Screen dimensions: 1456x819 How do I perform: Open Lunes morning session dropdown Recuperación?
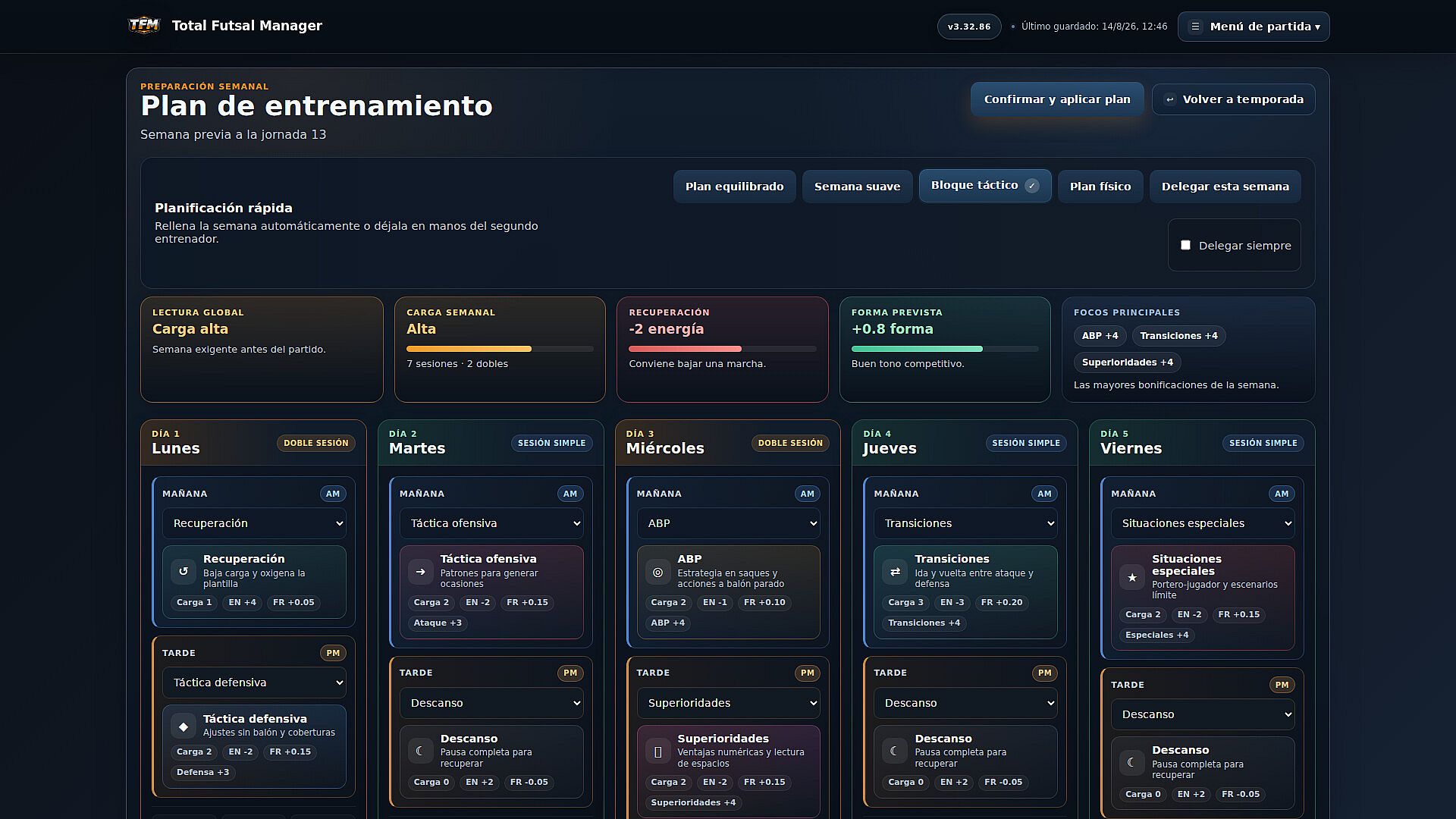coord(254,523)
